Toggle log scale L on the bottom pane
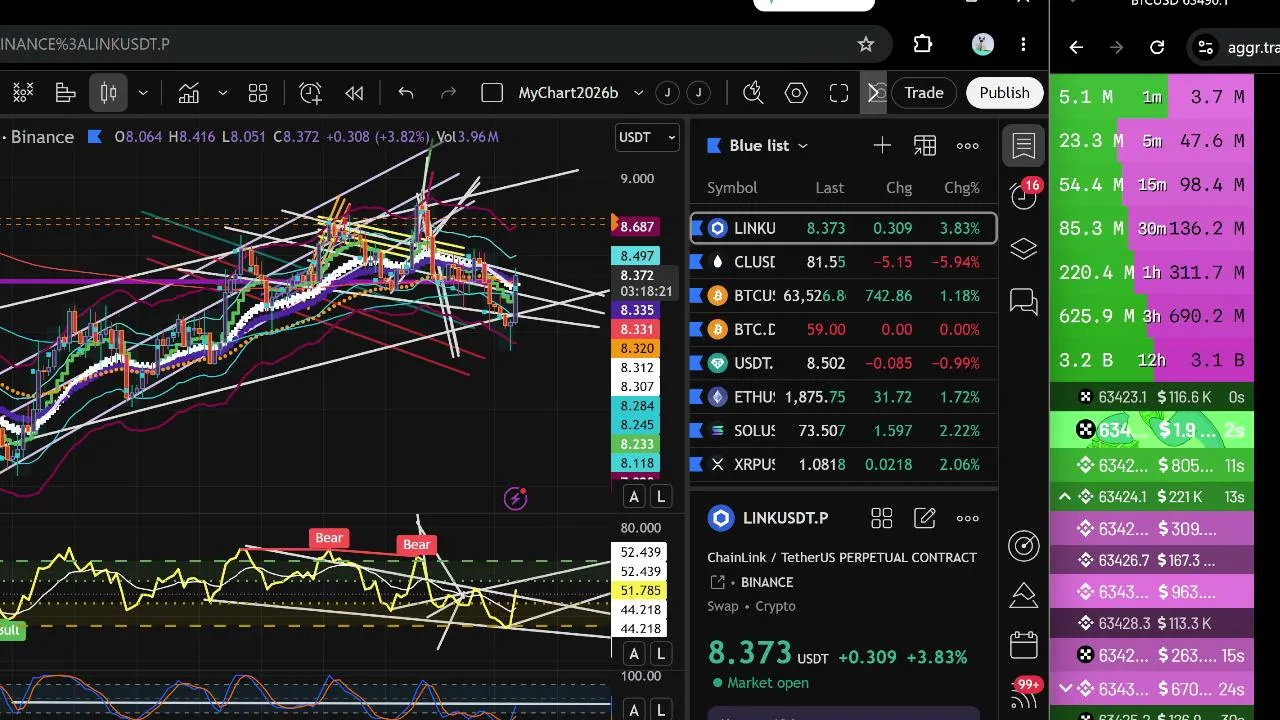This screenshot has width=1280, height=720. pos(661,711)
